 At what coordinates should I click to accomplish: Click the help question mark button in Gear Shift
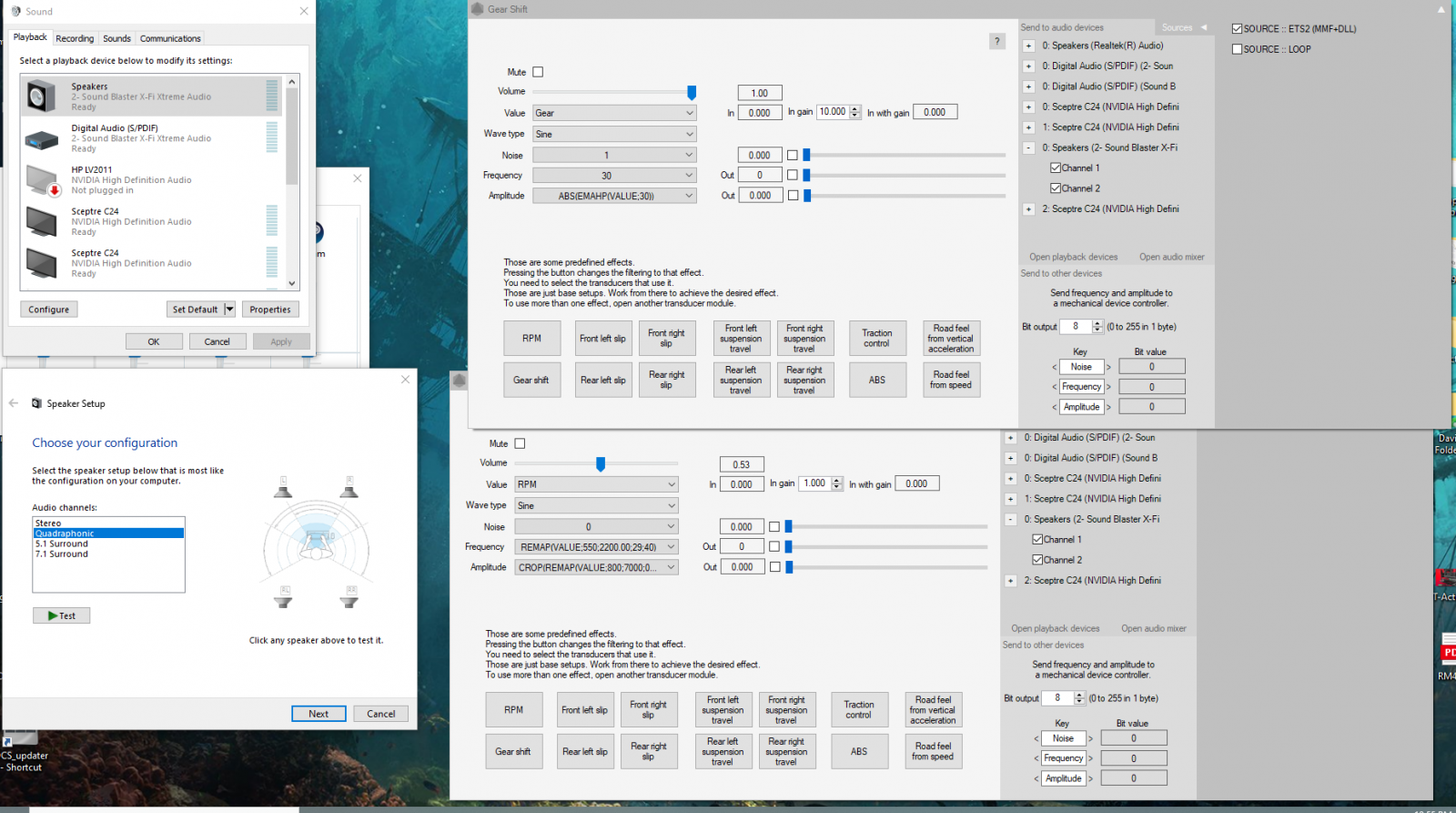point(997,41)
